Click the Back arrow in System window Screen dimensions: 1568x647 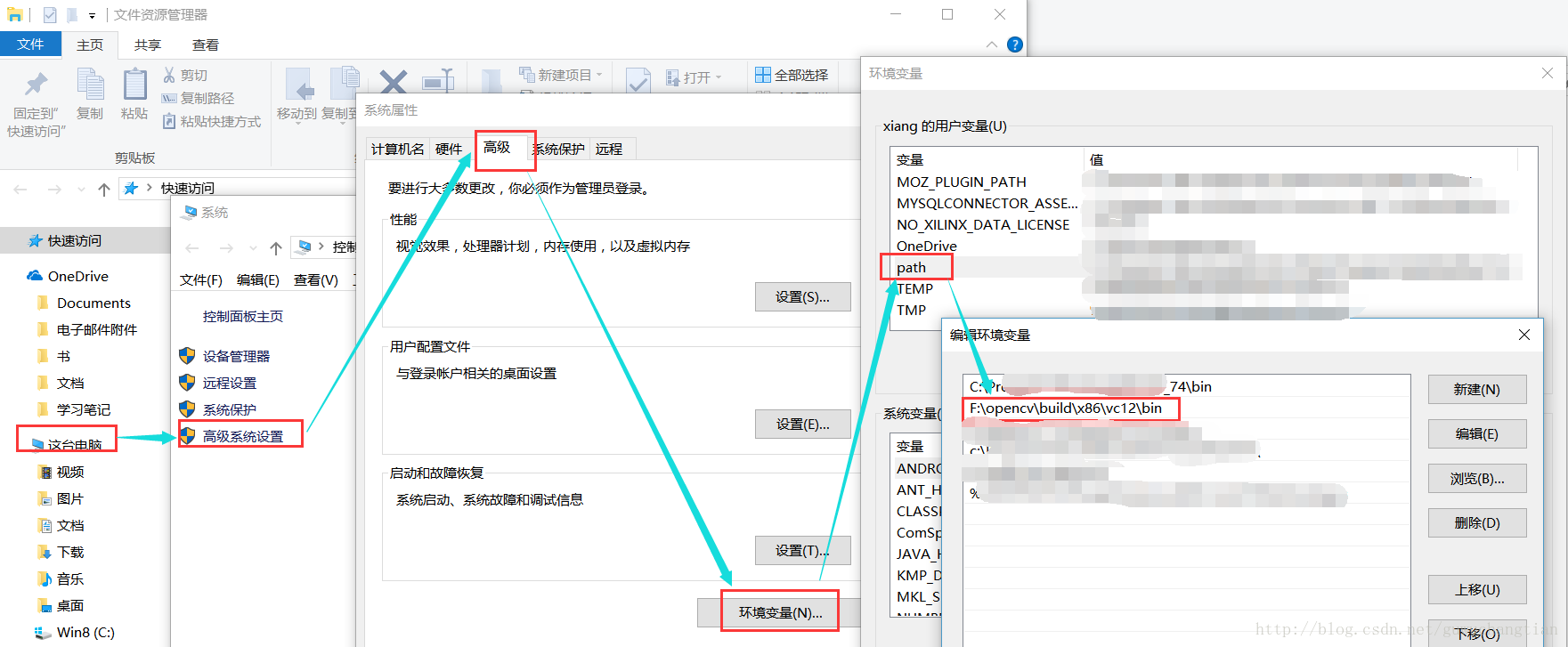pos(192,247)
